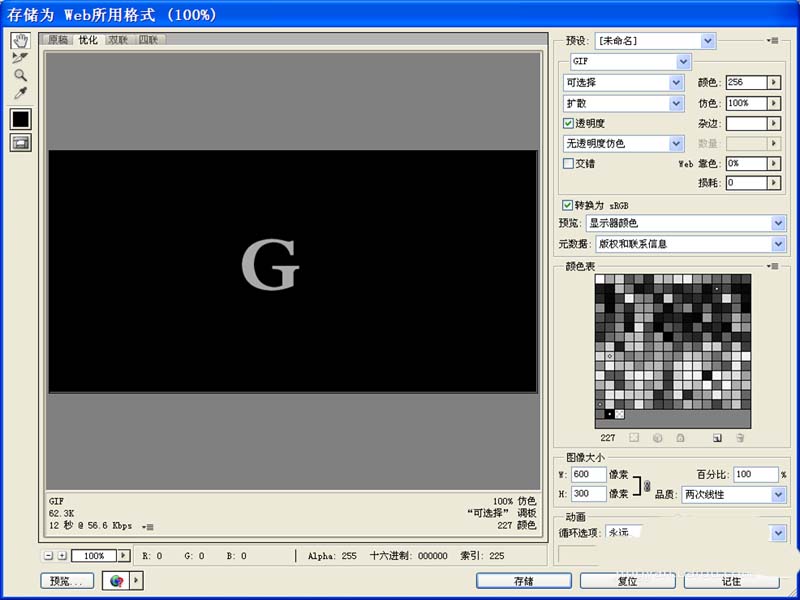800x600 pixels.
Task: Uncheck the 透明度 transparency checkbox
Action: pos(568,123)
